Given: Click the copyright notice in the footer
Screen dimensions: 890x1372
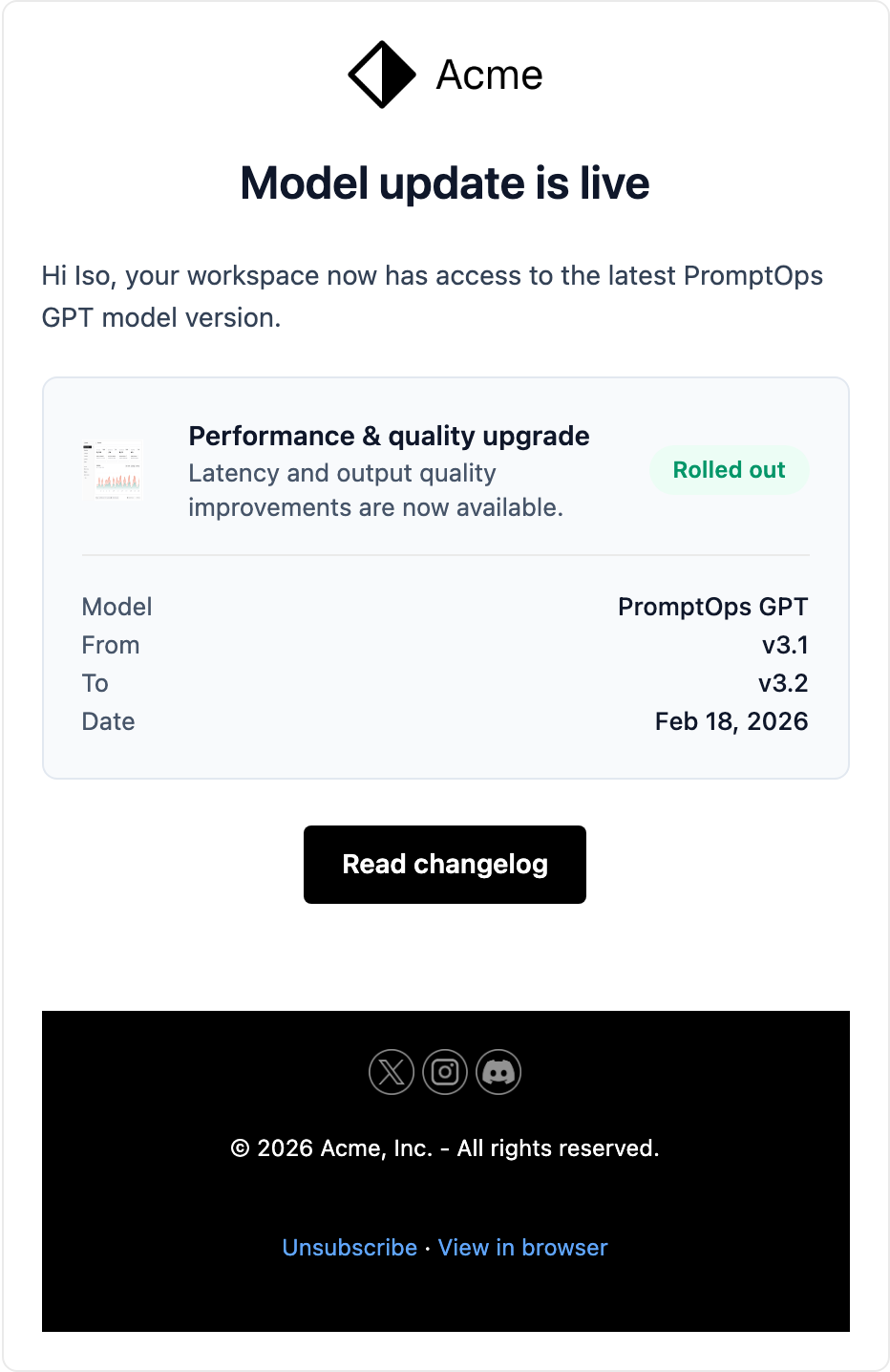Looking at the screenshot, I should click(x=445, y=1148).
